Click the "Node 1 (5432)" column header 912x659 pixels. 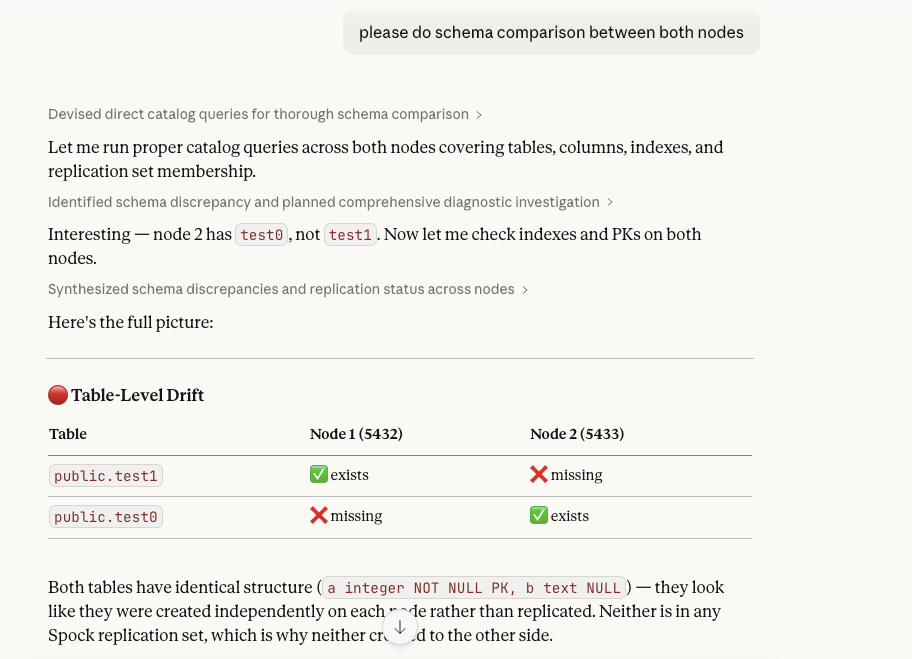(x=356, y=434)
